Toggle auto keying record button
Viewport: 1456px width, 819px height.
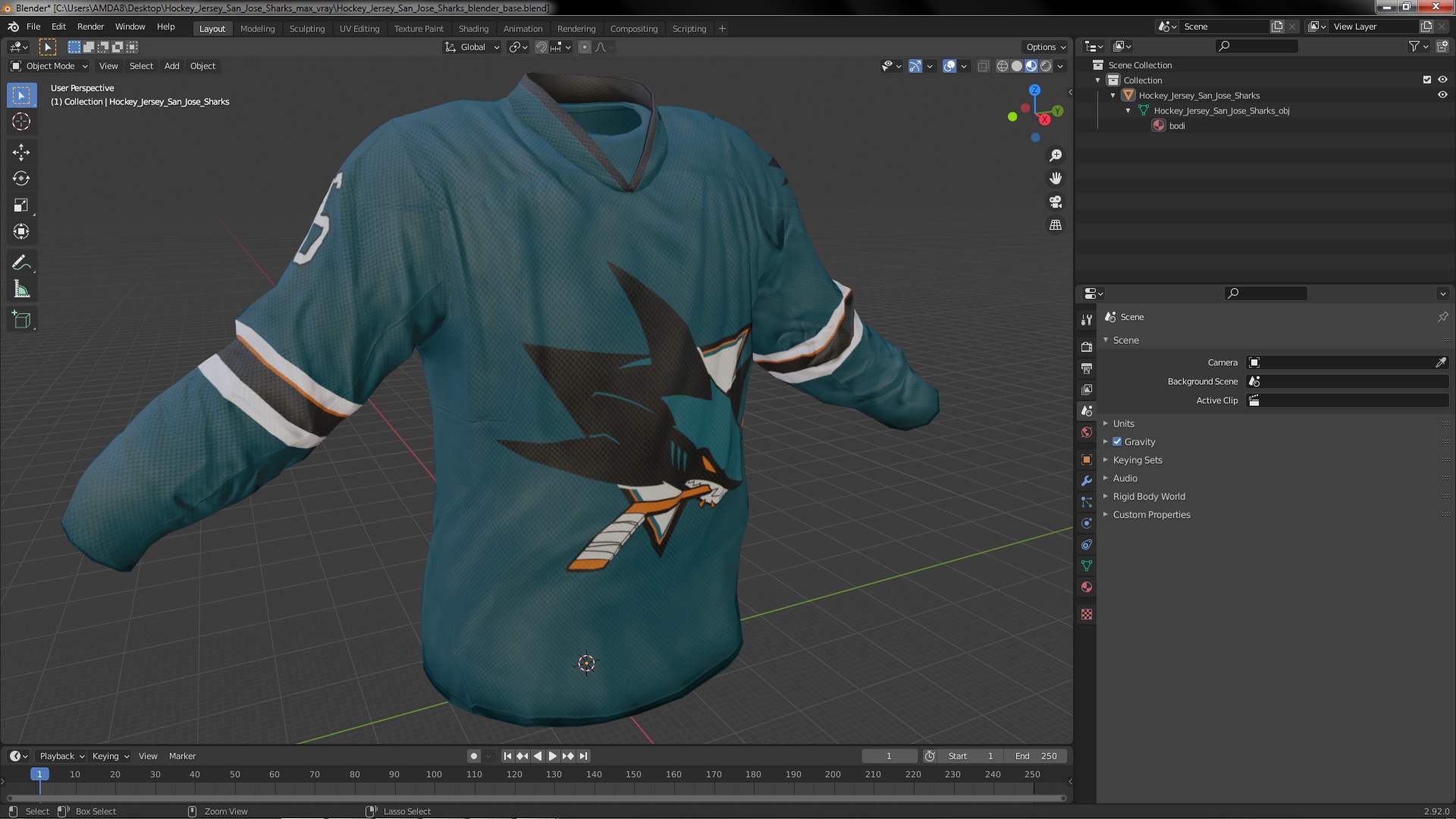474,756
